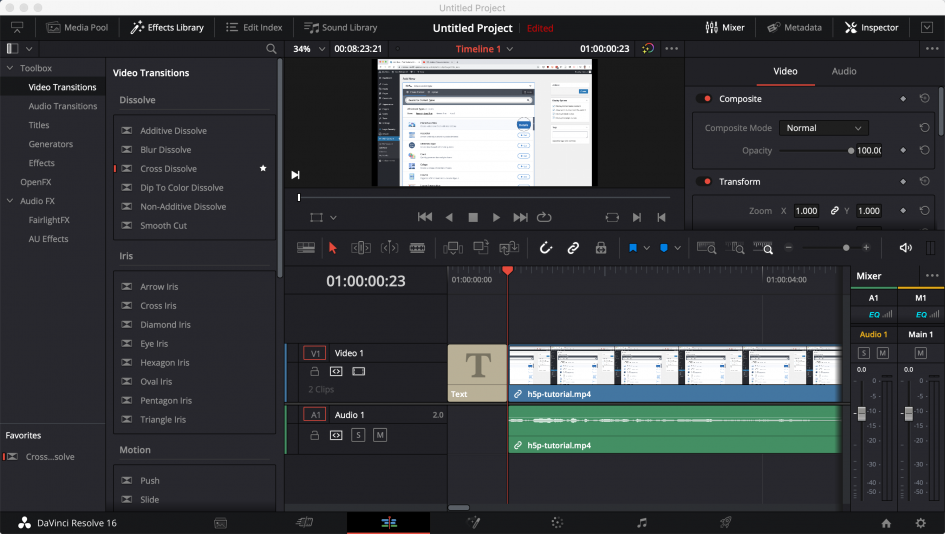This screenshot has width=945, height=534.
Task: Select the blade edit mode tool
Action: [x=417, y=248]
